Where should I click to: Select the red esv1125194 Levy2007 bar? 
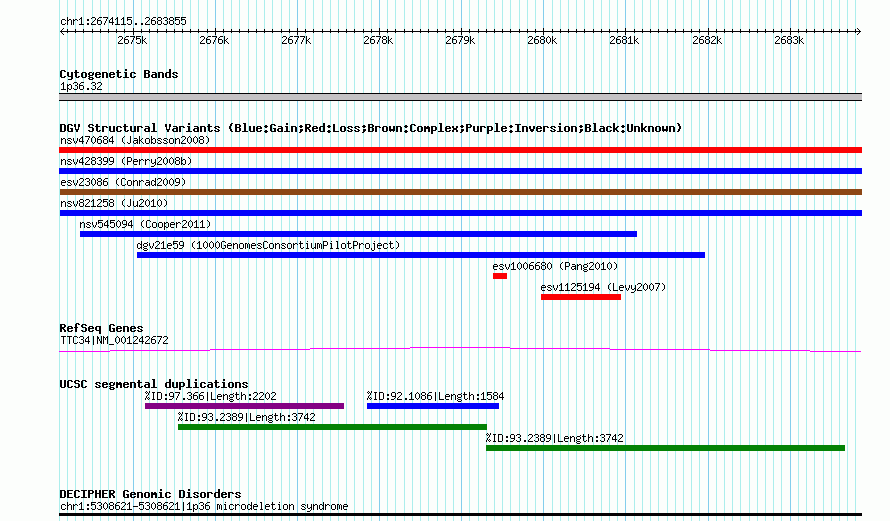point(581,297)
